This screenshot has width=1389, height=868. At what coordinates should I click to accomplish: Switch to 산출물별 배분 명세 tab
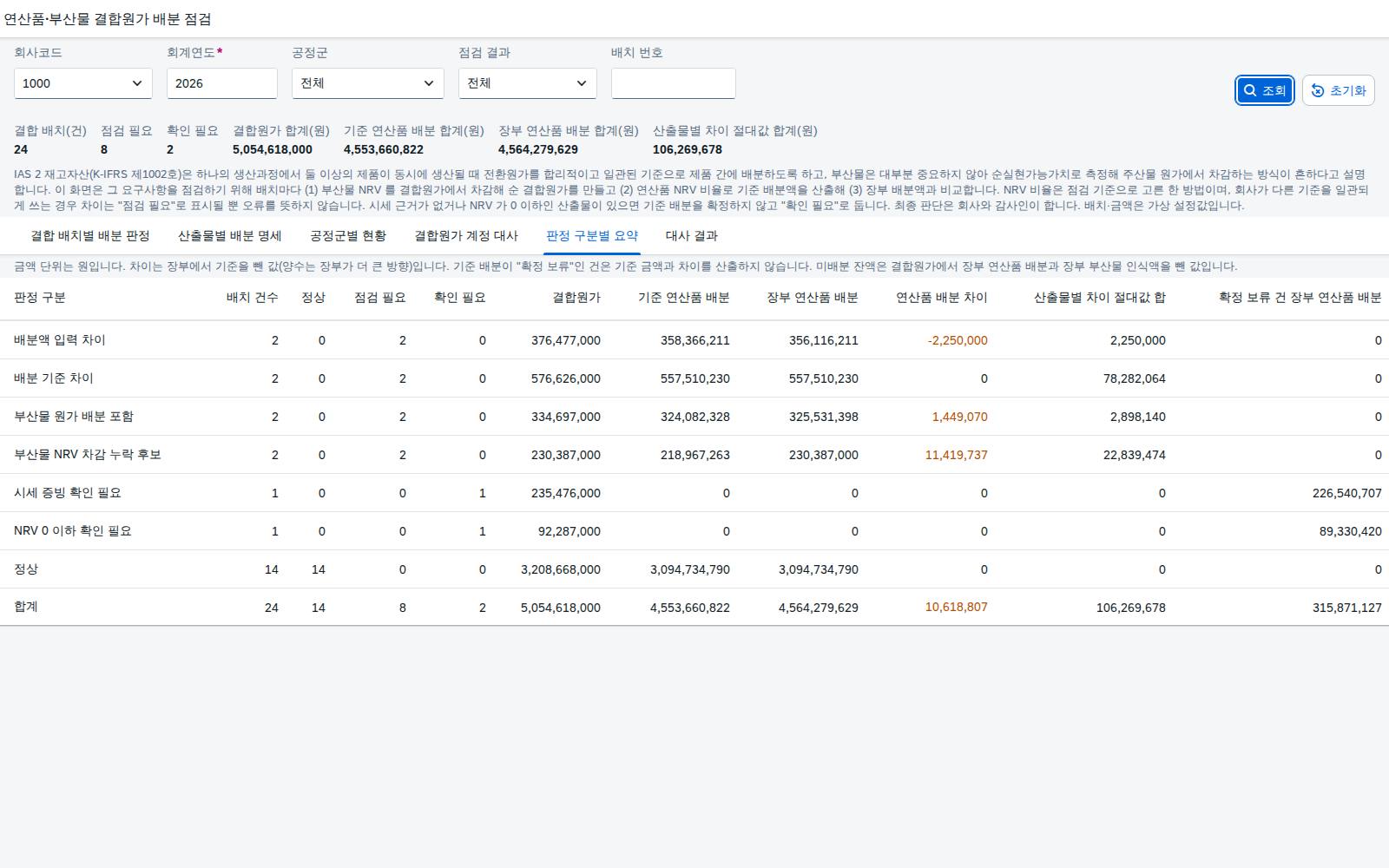[x=230, y=236]
